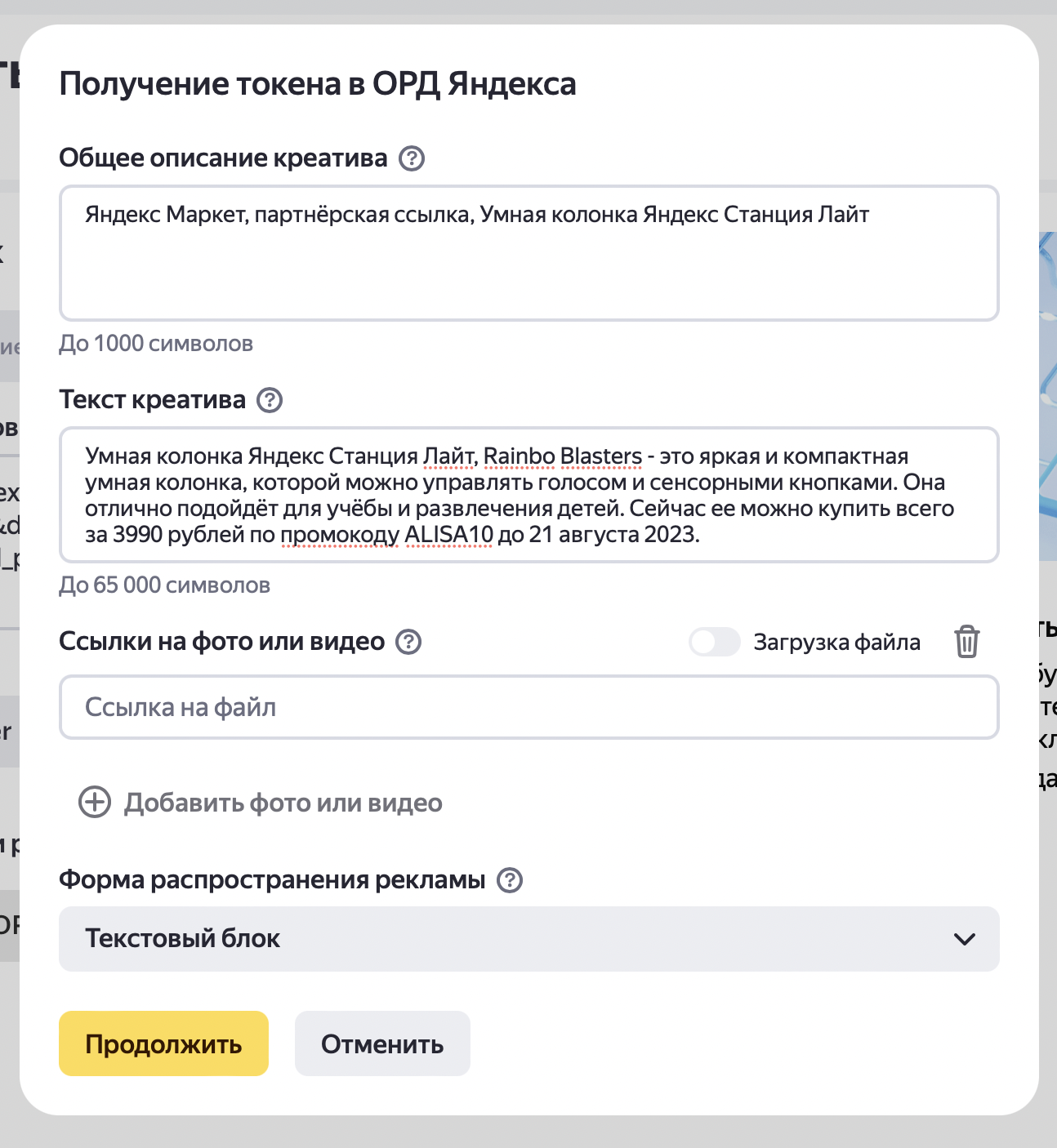Viewport: 1057px width, 1148px height.
Task: Toggle the Загрузка файла switch
Action: (x=715, y=643)
